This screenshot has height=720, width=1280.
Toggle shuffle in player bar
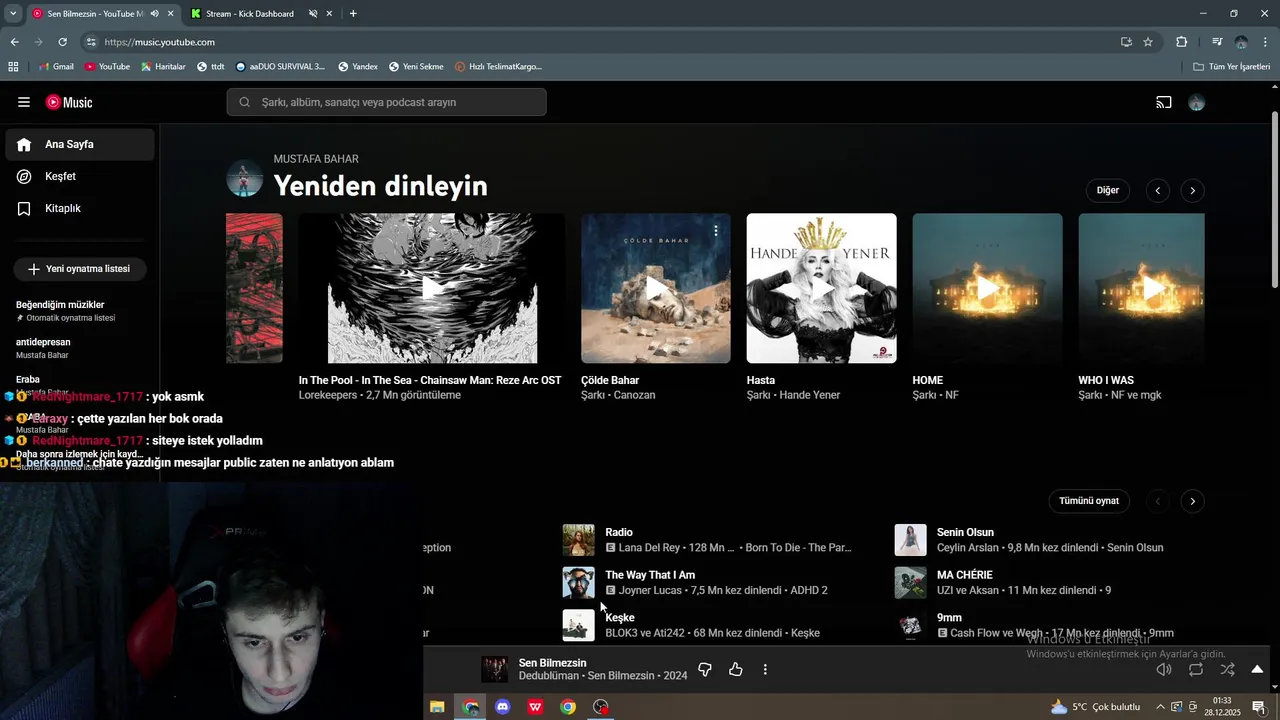1227,670
